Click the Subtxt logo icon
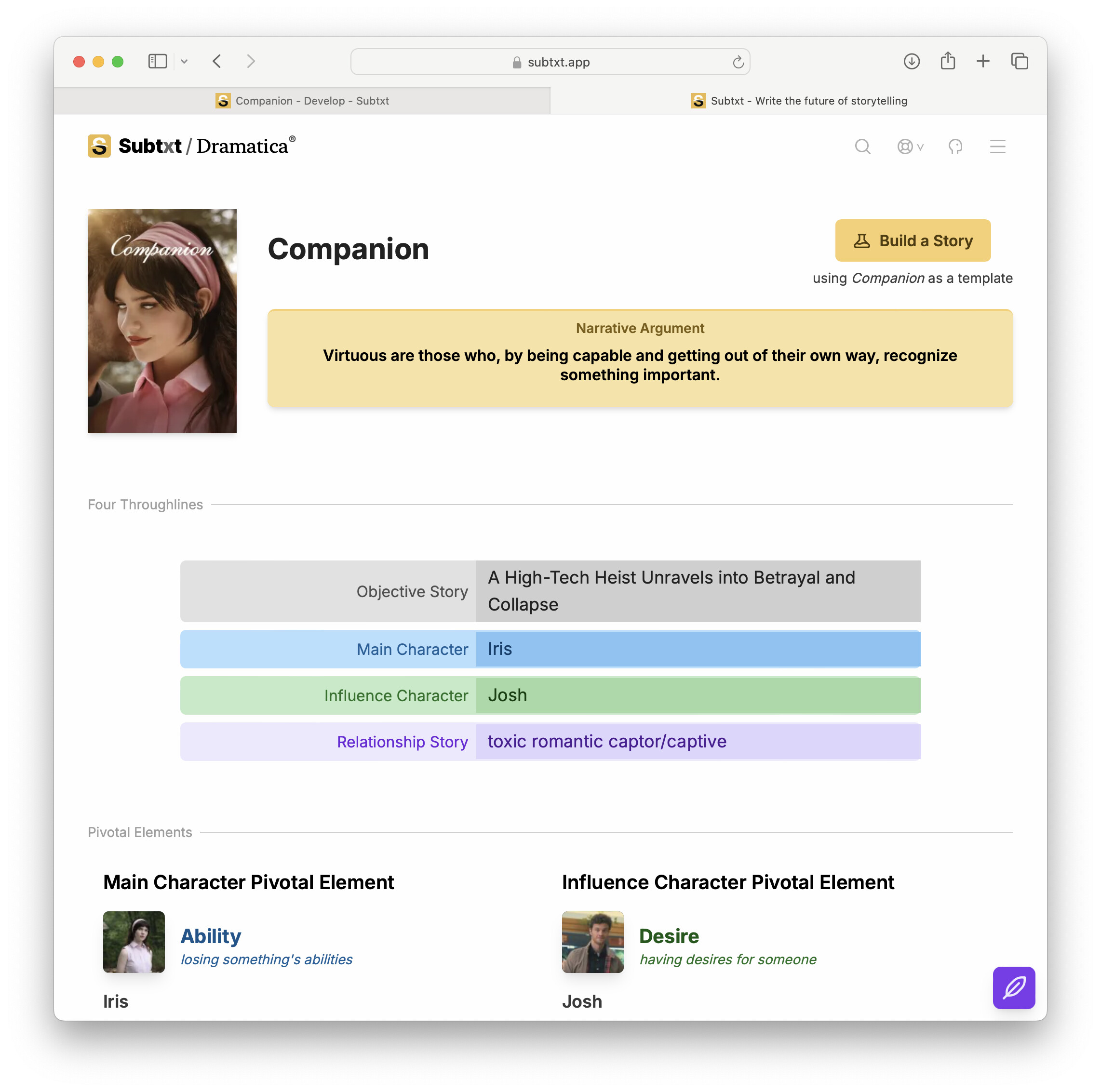The width and height of the screenshot is (1101, 1092). point(99,146)
